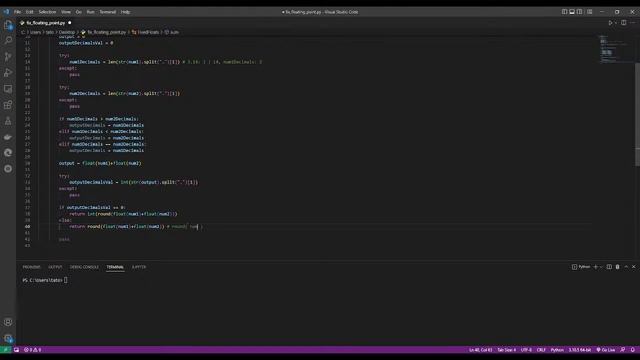The height and width of the screenshot is (360, 640).
Task: Open notifications bell in status bar
Action: coord(633,350)
